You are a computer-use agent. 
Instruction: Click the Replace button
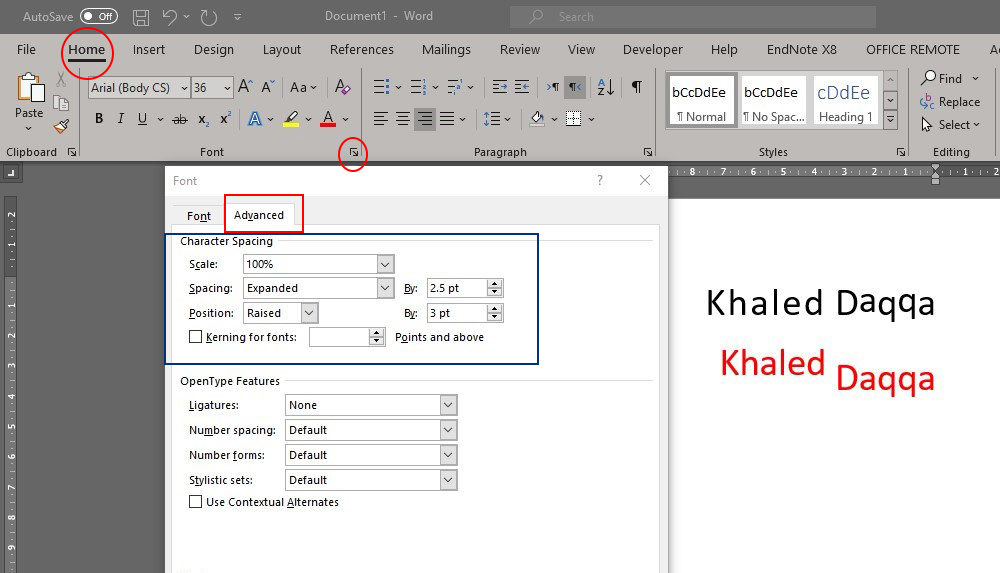pos(950,102)
